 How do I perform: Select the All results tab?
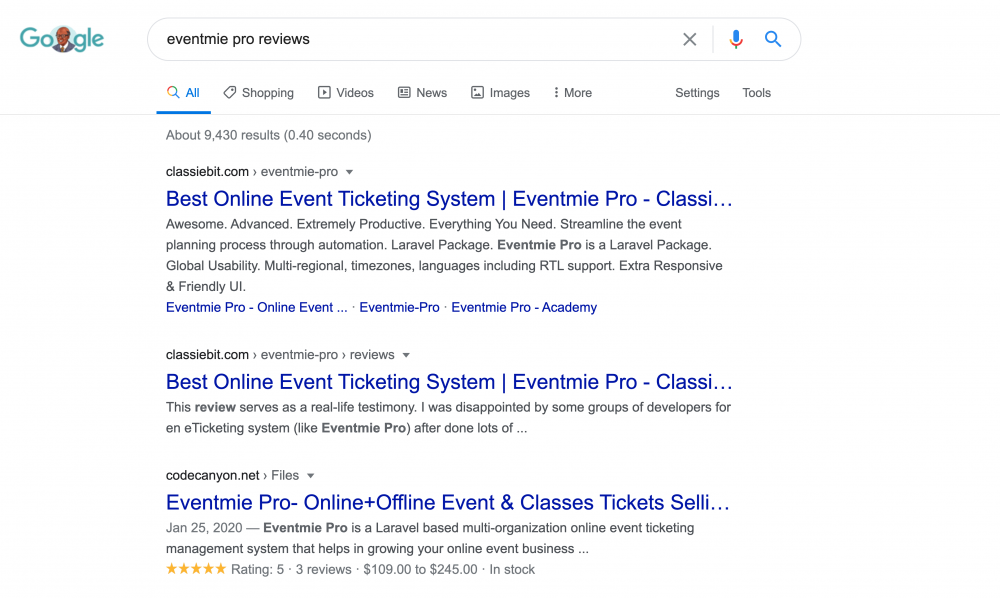(x=184, y=93)
